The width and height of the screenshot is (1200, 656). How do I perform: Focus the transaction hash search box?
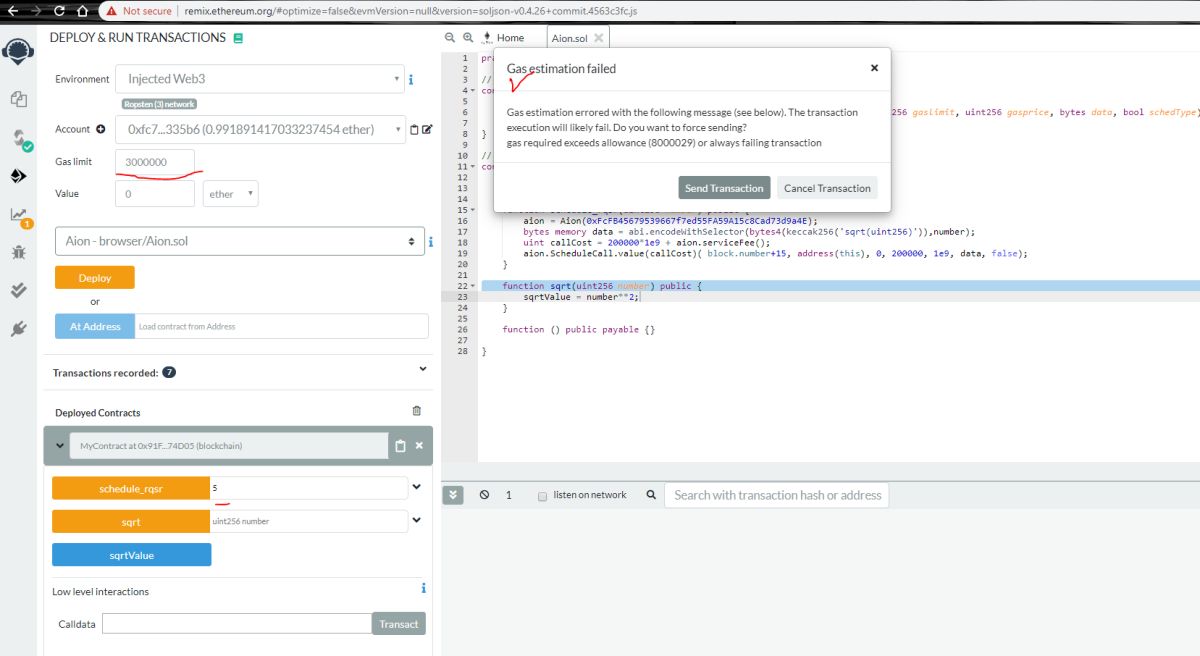[777, 495]
